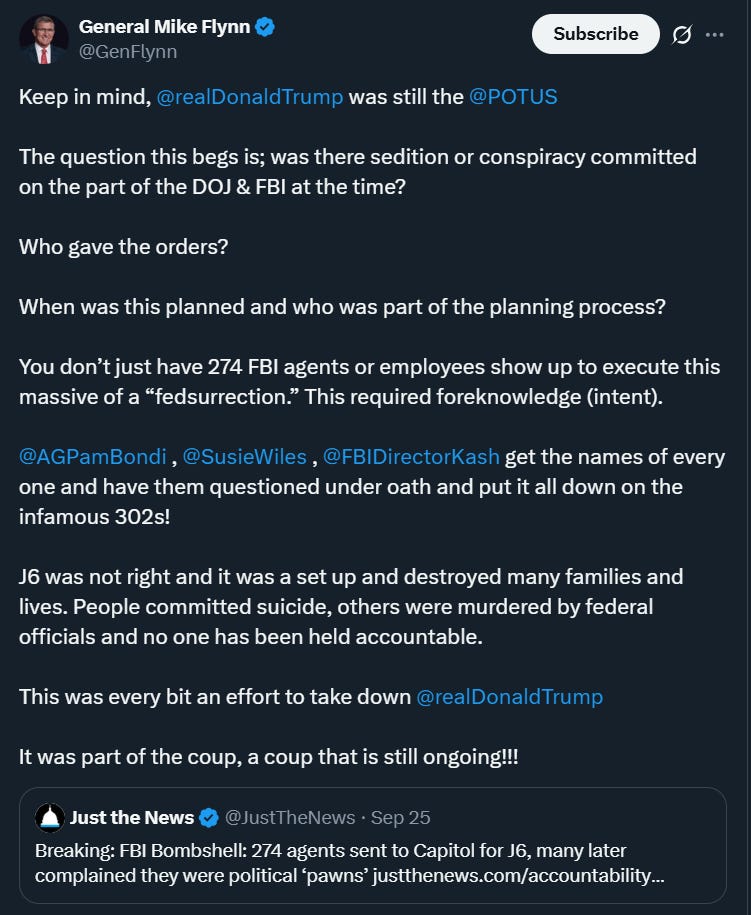Viewport: 751px width, 915px height.
Task: Visit the @SusieWiles mention
Action: (x=244, y=457)
